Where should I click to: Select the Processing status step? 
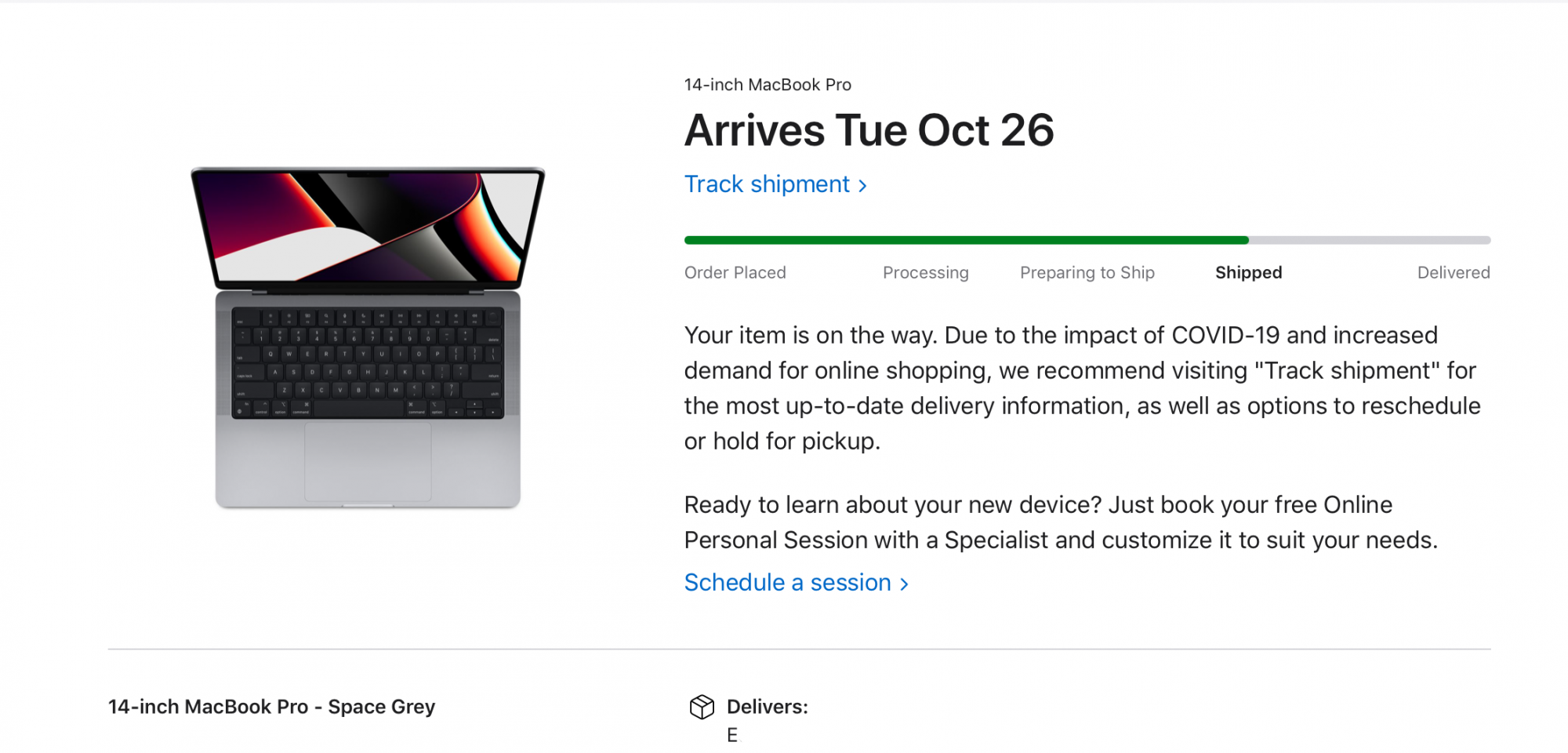[x=925, y=273]
